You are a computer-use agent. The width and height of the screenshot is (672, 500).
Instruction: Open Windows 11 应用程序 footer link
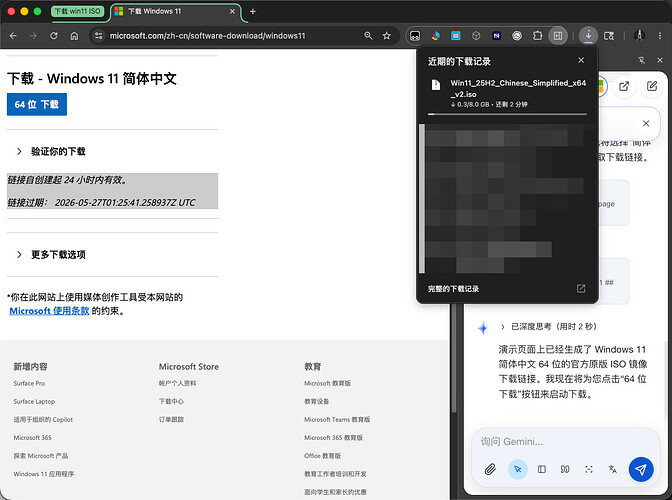point(44,474)
